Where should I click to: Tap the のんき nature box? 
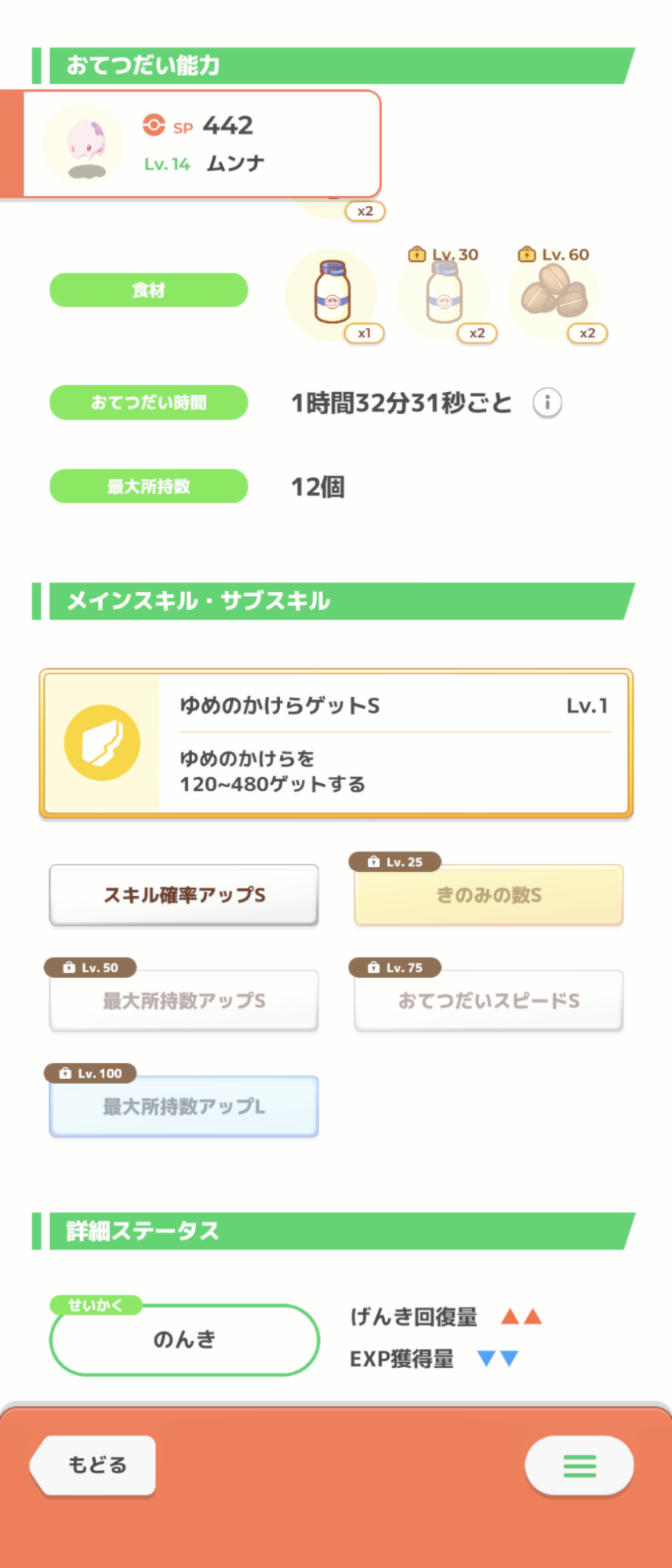click(184, 1340)
